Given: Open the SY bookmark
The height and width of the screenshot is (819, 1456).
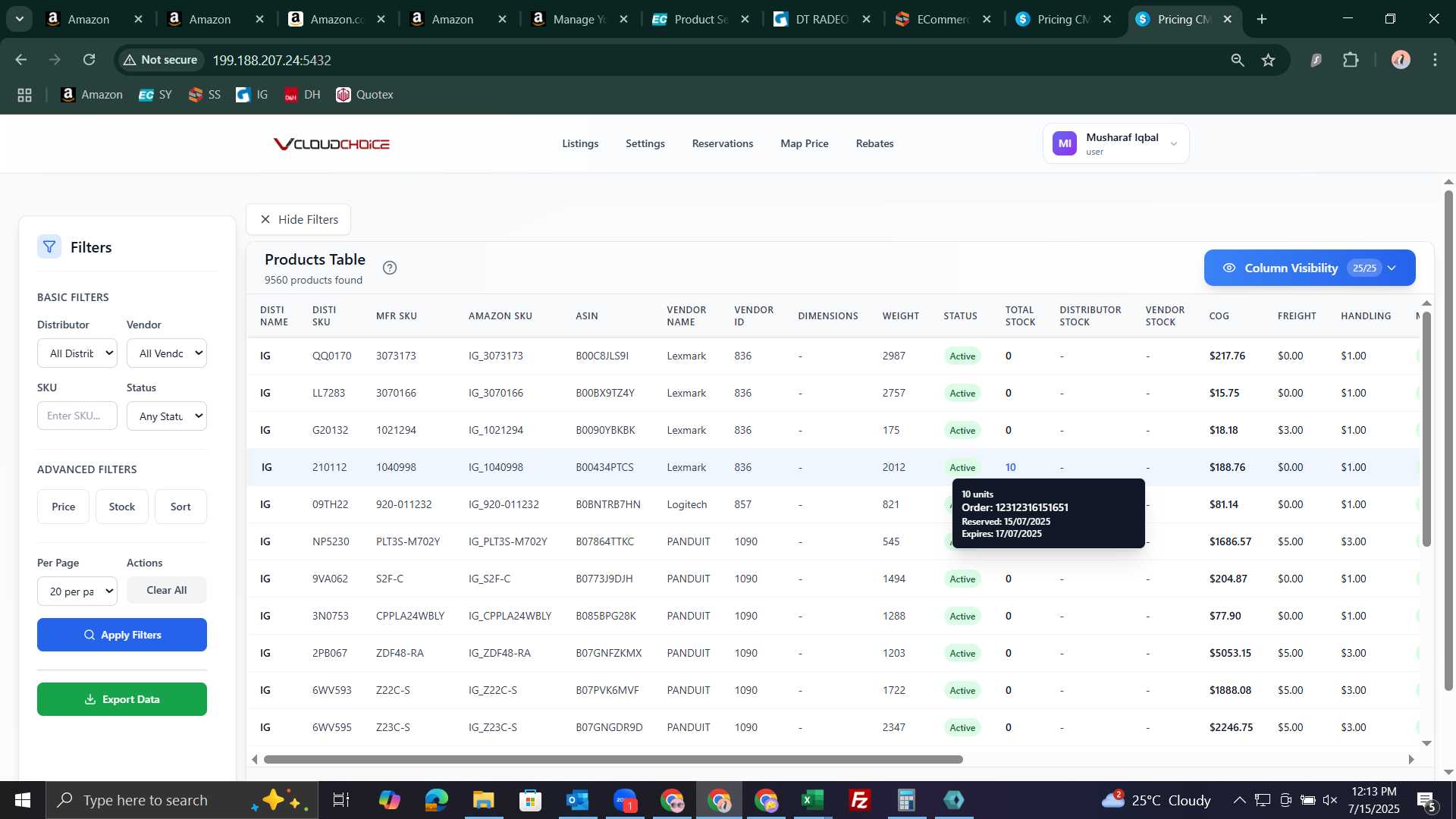Looking at the screenshot, I should pos(155,95).
